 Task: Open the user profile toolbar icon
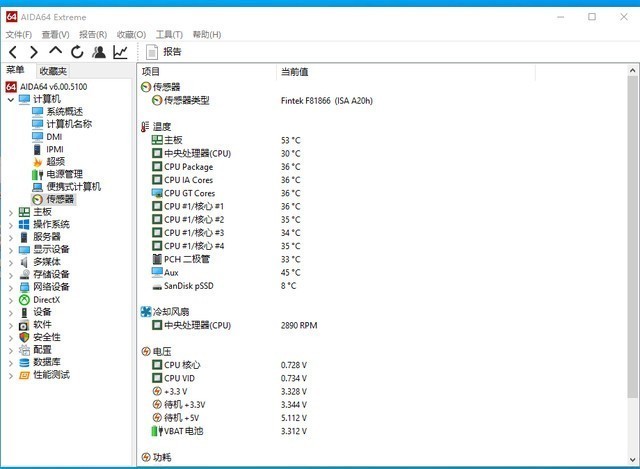pyautogui.click(x=99, y=52)
